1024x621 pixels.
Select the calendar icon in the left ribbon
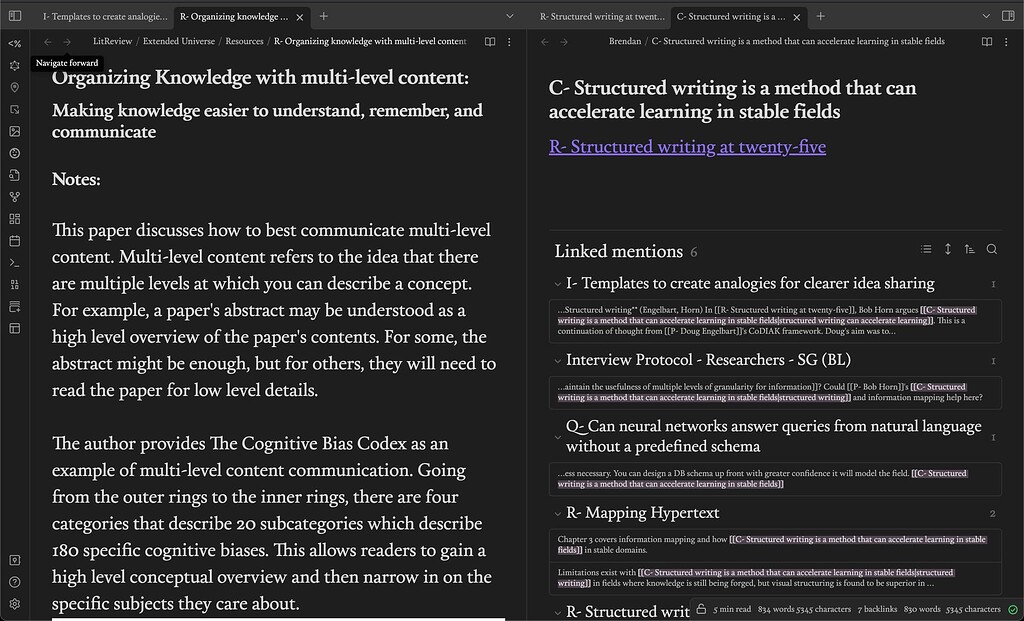tap(14, 240)
